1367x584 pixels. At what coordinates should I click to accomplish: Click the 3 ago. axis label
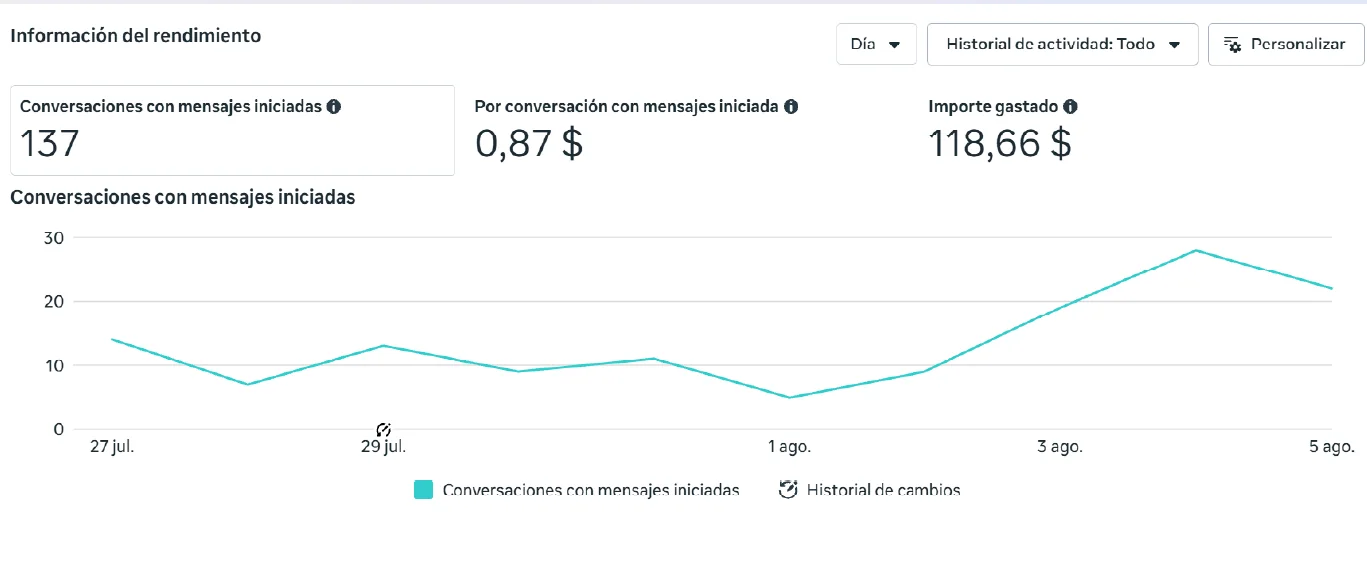coord(1060,447)
